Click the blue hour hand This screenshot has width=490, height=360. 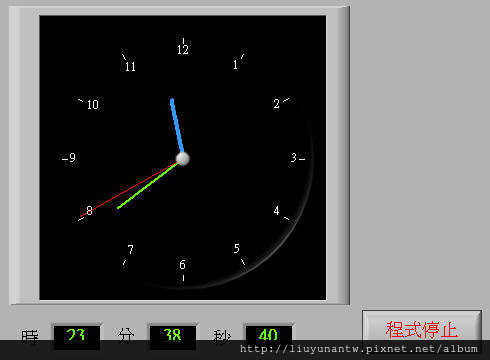(x=177, y=126)
